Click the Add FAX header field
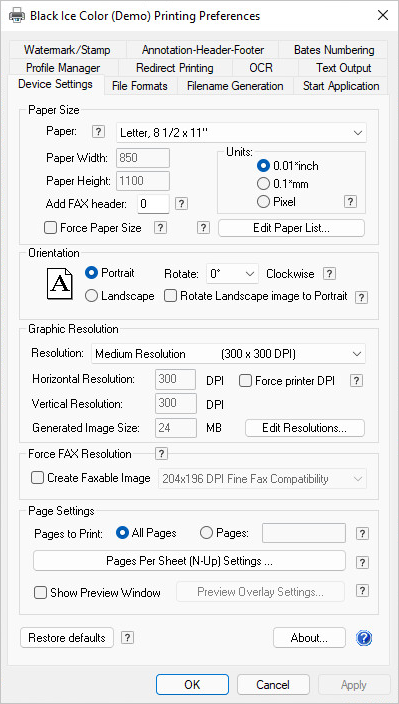 coord(153,204)
